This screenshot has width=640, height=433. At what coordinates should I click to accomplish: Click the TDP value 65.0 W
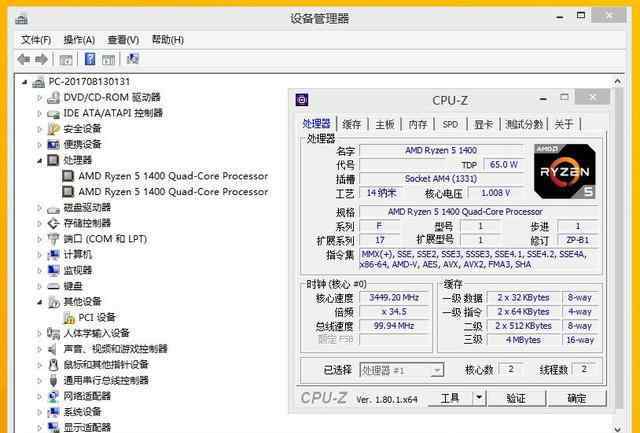[x=503, y=164]
